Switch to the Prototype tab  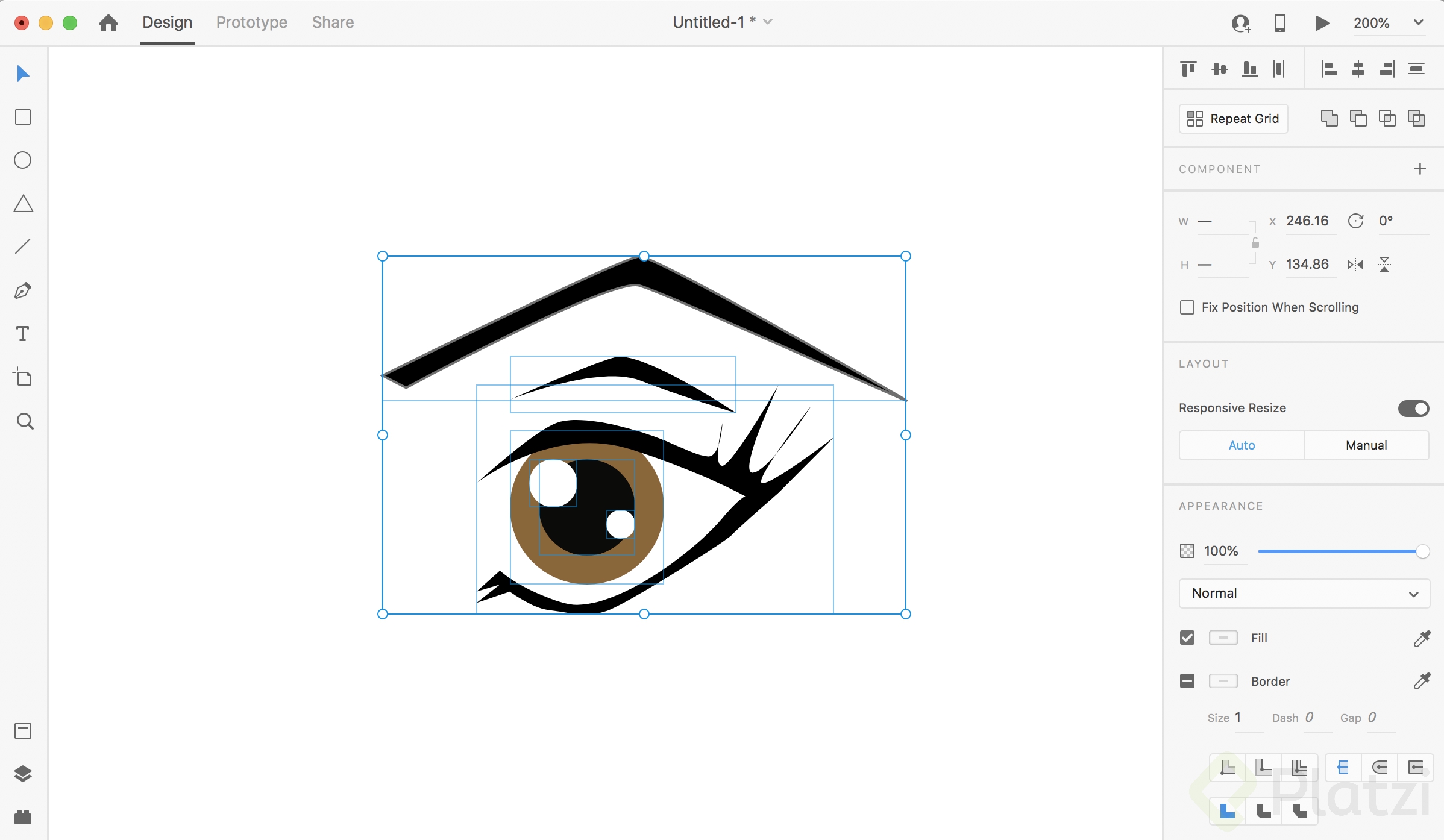point(251,22)
